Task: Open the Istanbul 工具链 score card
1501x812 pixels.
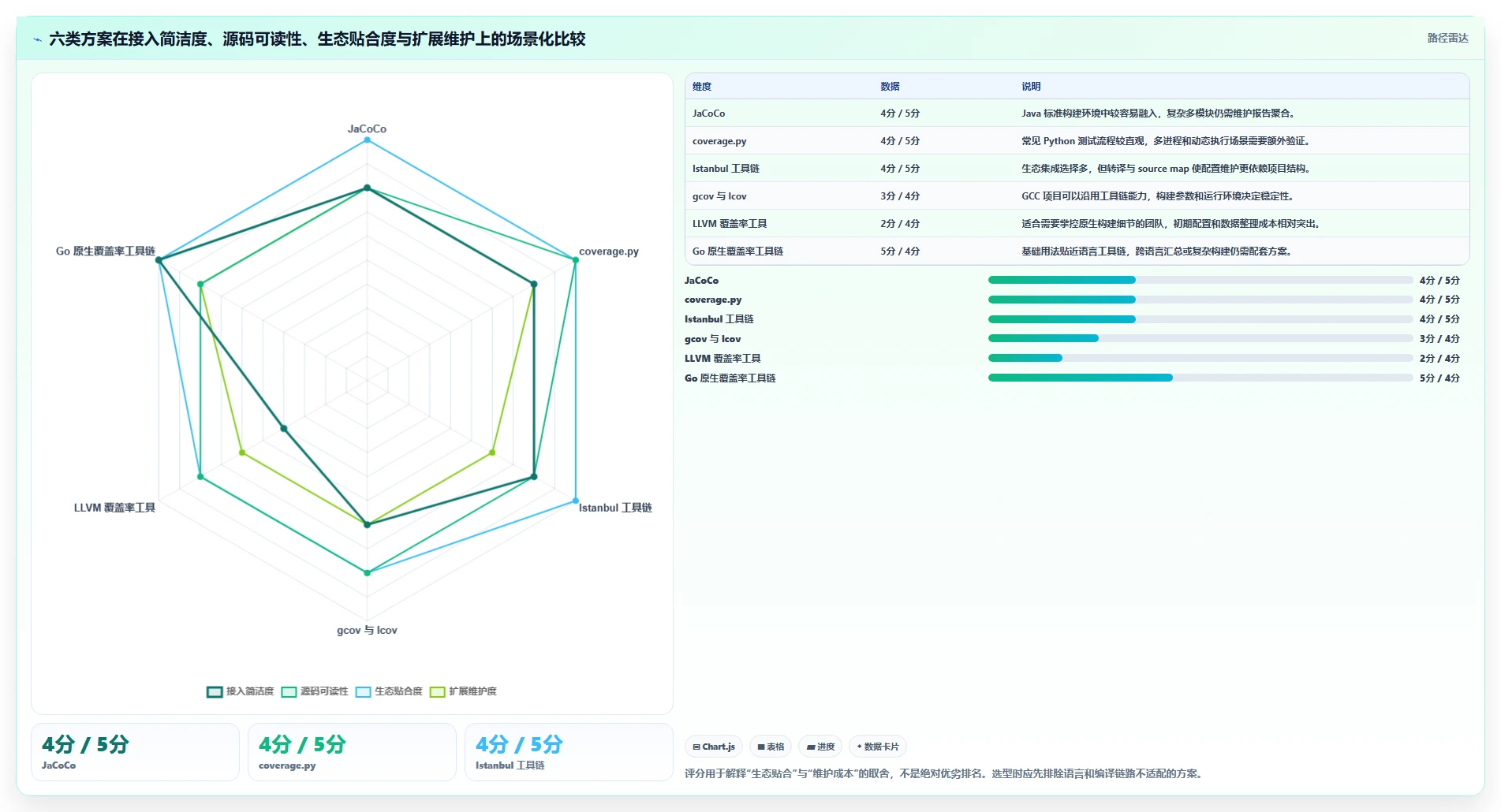Action: pyautogui.click(x=569, y=752)
